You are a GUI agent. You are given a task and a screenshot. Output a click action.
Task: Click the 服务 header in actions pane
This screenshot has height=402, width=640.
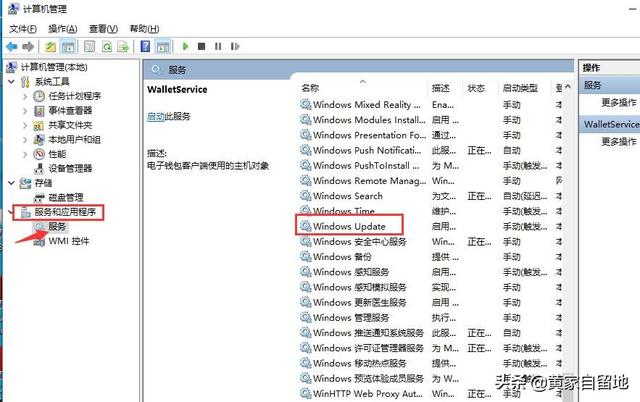click(x=609, y=85)
